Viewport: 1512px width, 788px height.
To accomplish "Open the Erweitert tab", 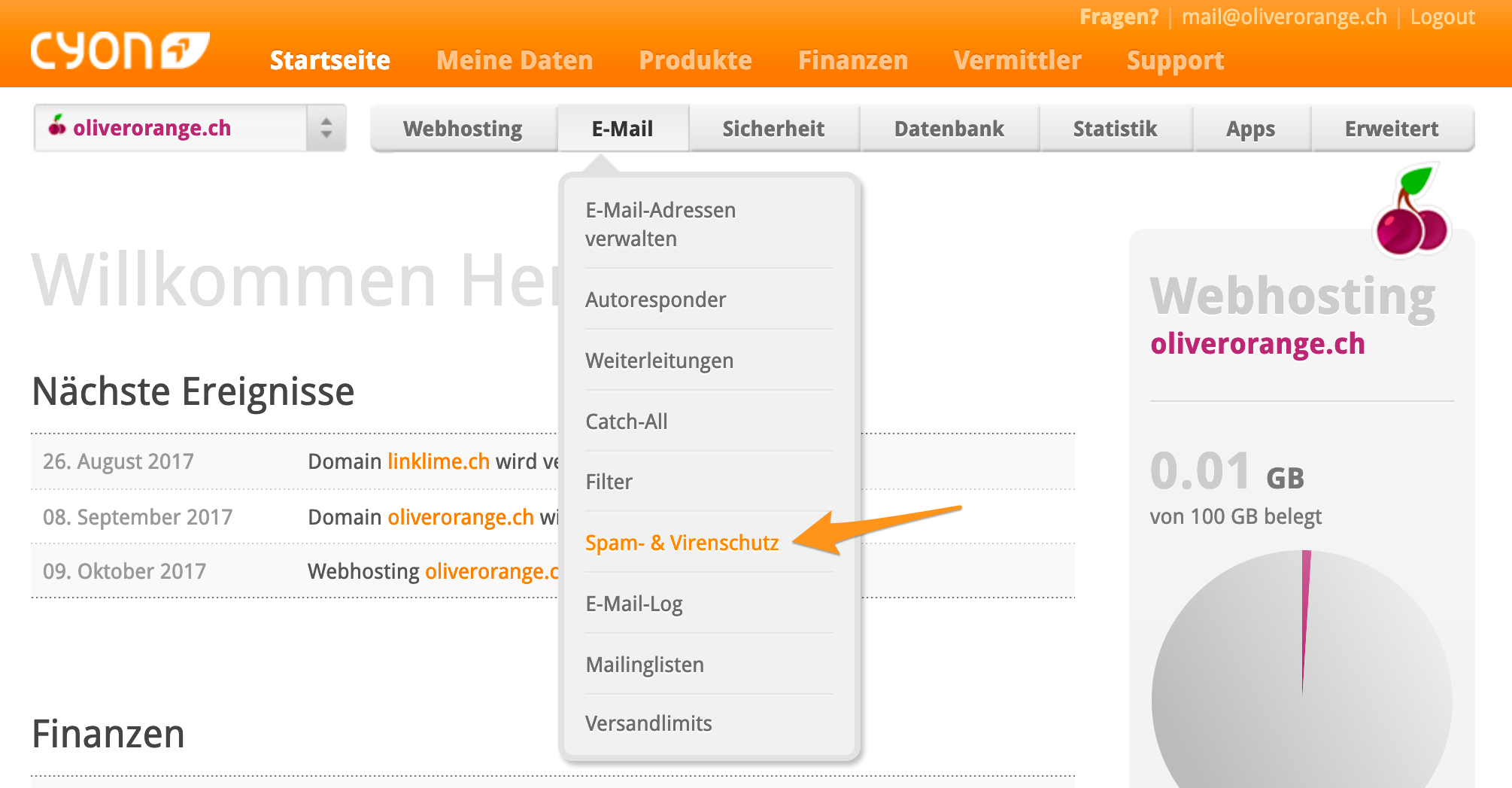I will point(1392,129).
